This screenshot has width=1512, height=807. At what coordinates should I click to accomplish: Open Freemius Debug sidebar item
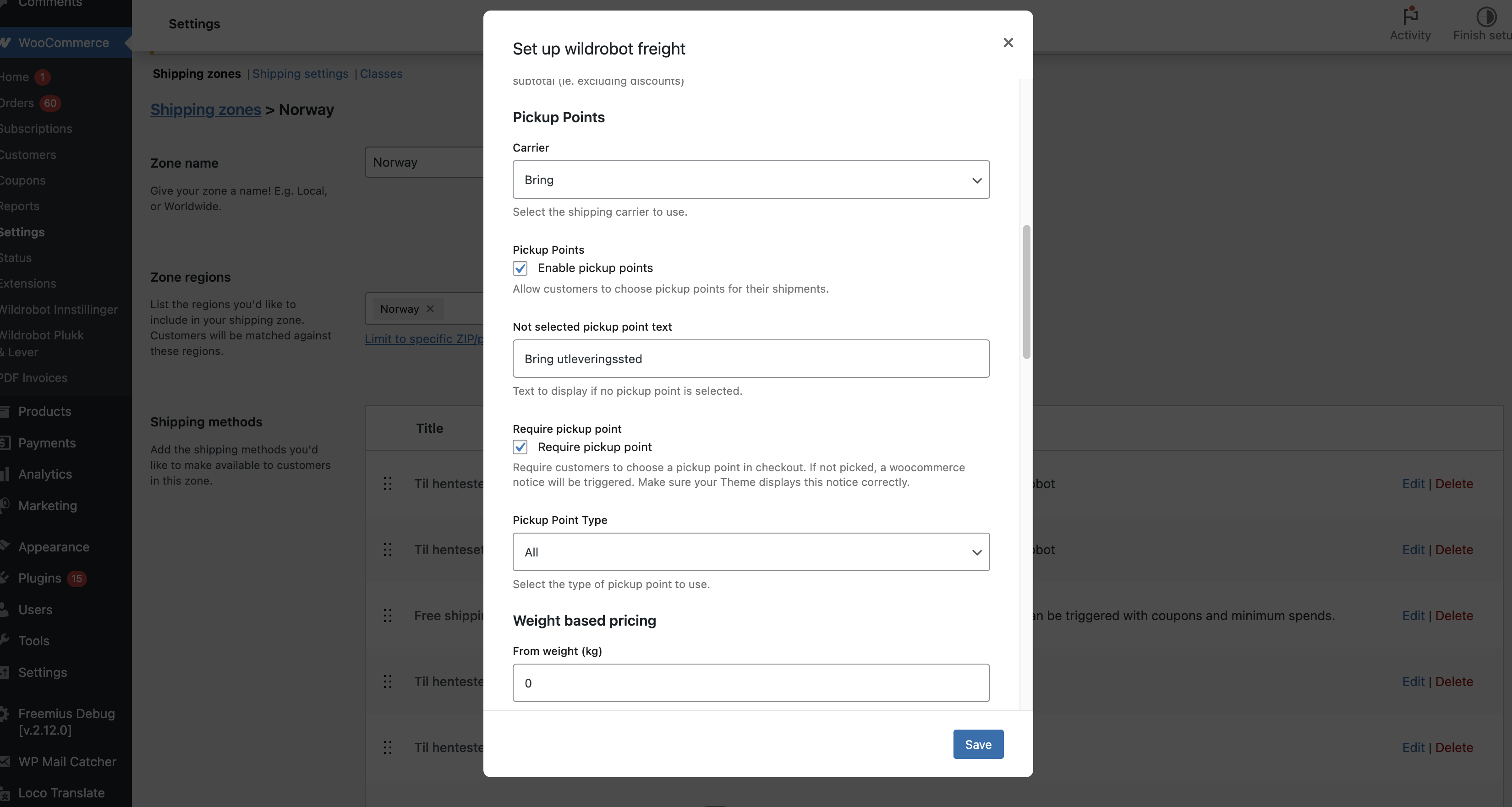point(66,722)
